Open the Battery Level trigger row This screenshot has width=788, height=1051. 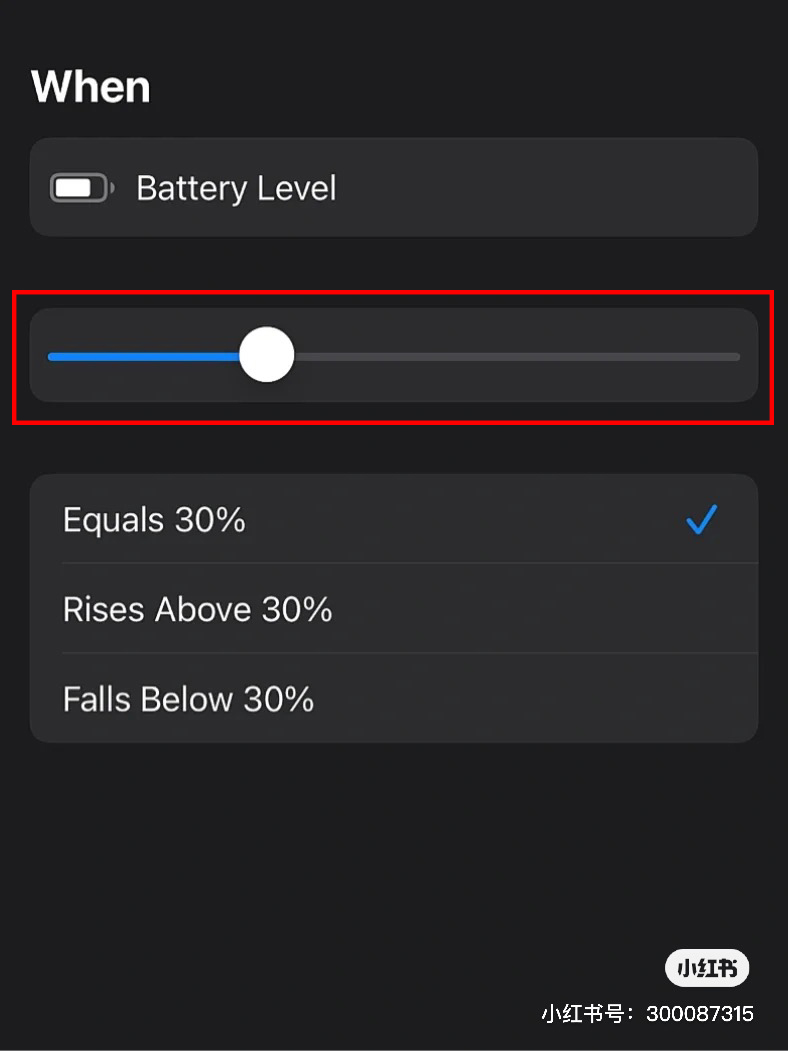pyautogui.click(x=393, y=187)
